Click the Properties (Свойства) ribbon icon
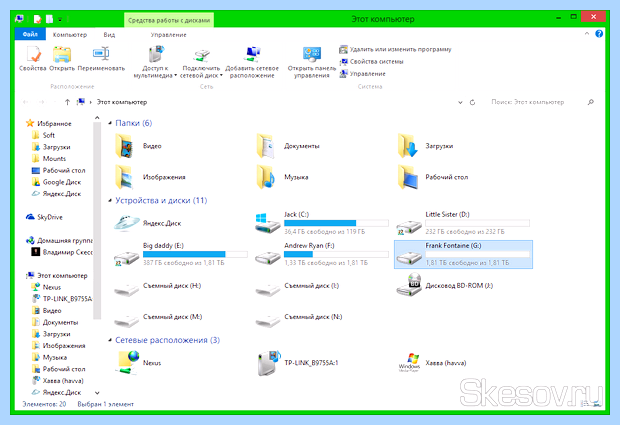 click(x=33, y=59)
